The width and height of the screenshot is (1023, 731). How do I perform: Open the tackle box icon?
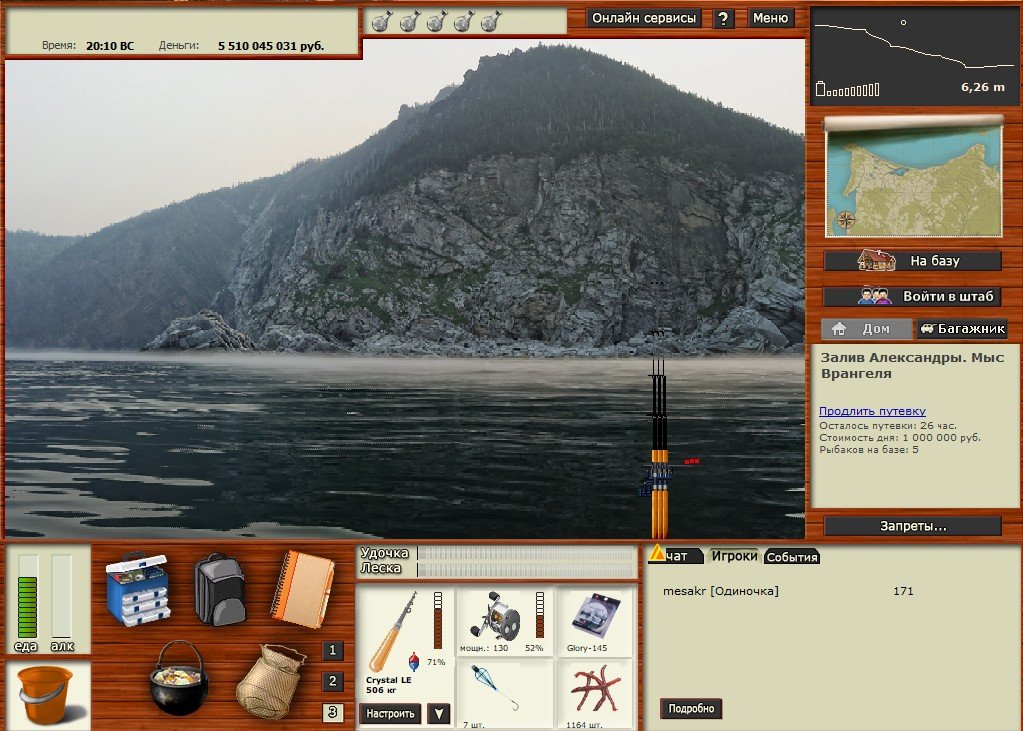(x=137, y=588)
